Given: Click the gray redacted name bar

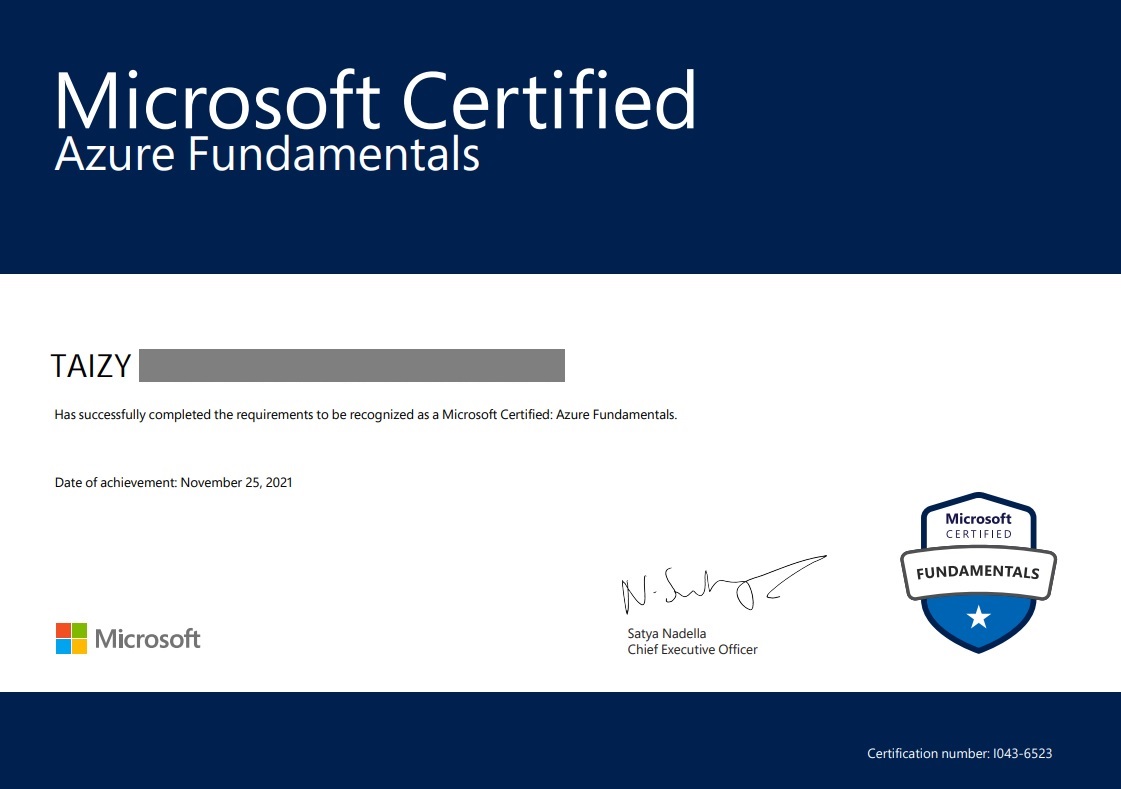Looking at the screenshot, I should [x=352, y=365].
